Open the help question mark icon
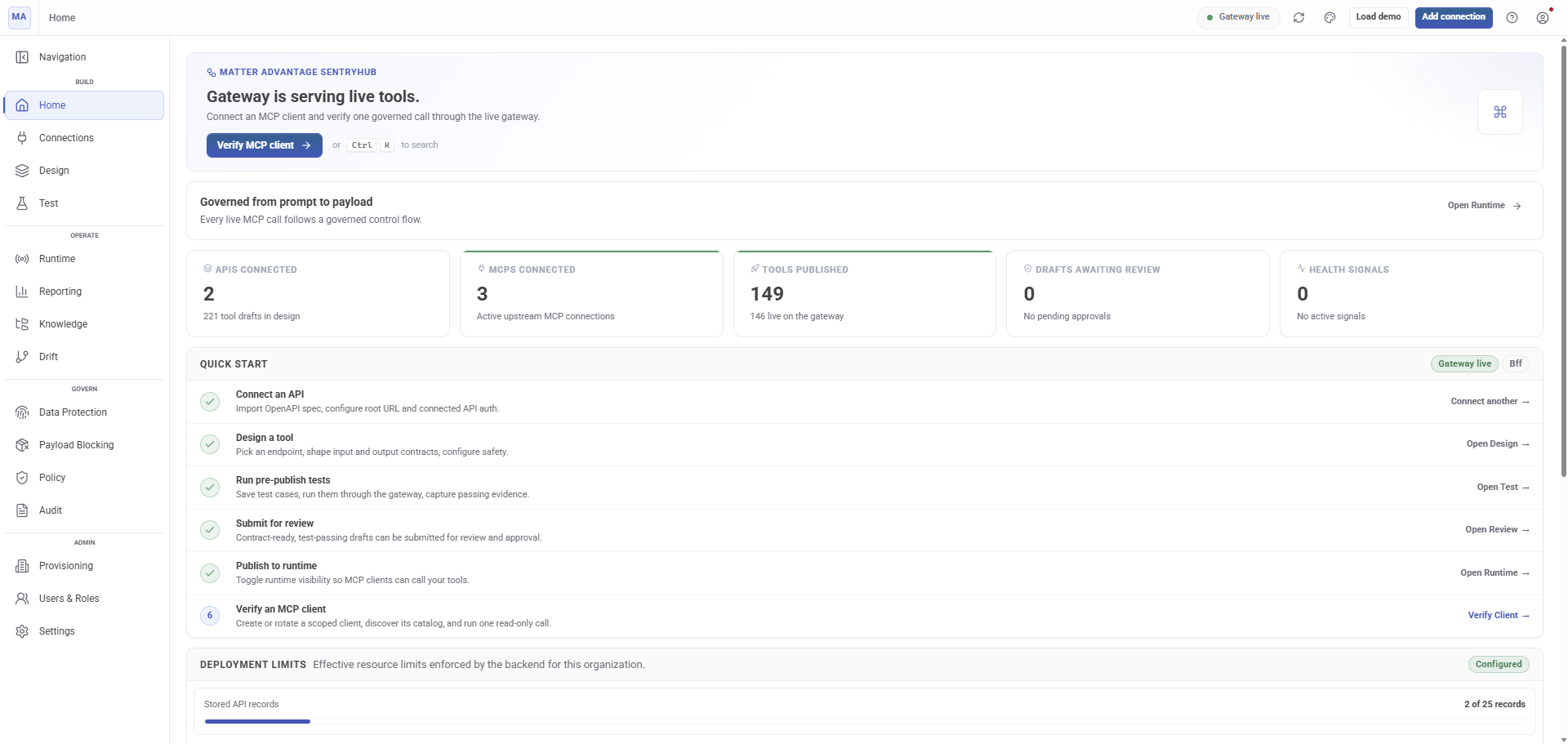This screenshot has height=744, width=1568. click(x=1512, y=17)
